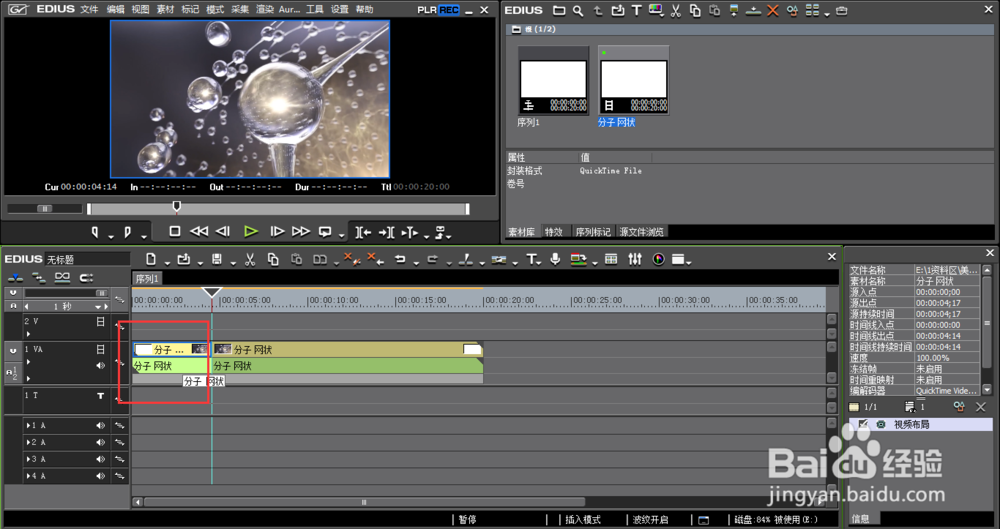Screen dimensions: 1000x529
Task: Mute the 4 A audio track
Action: pos(100,475)
